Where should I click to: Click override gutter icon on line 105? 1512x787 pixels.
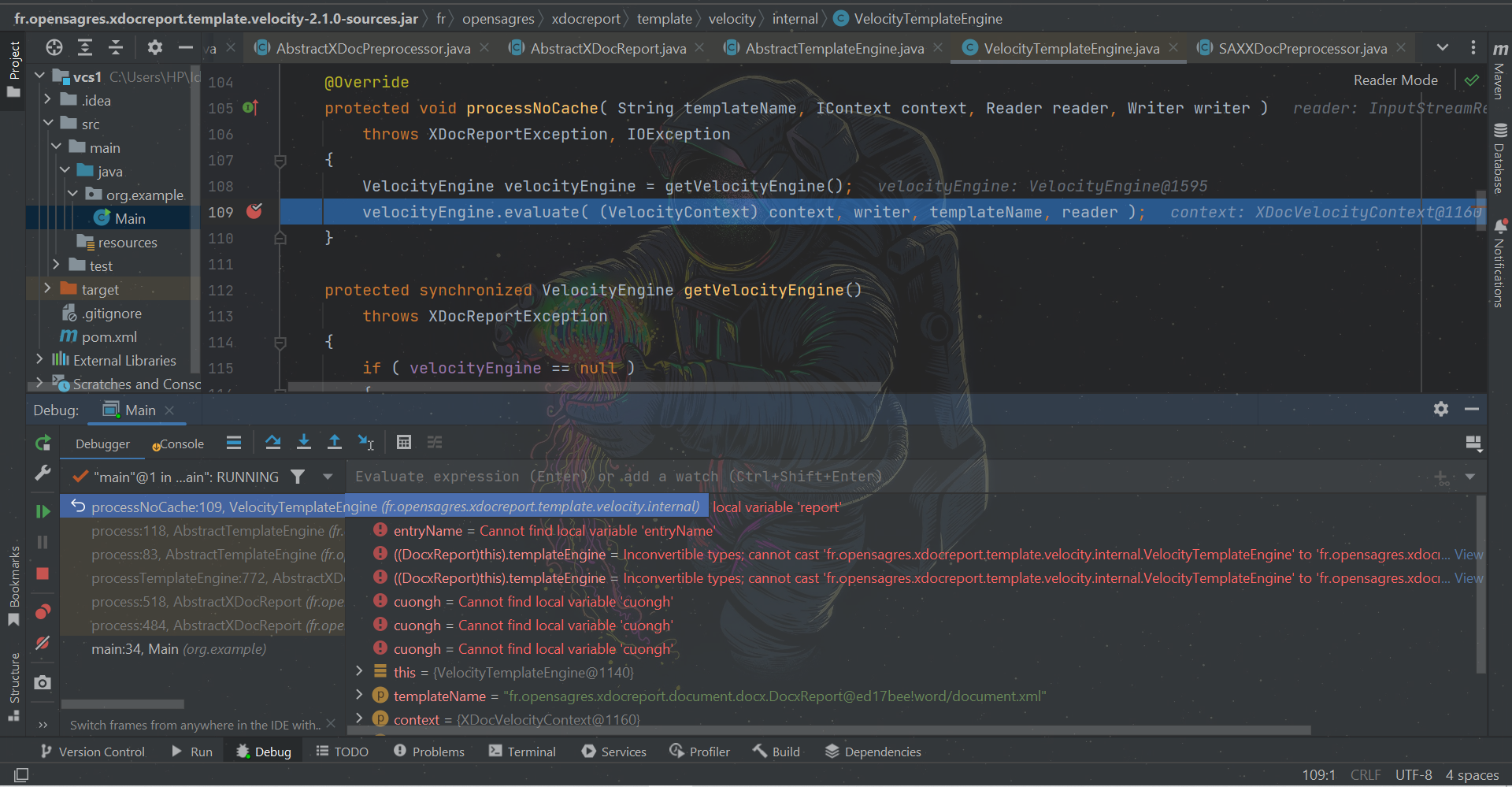point(250,107)
